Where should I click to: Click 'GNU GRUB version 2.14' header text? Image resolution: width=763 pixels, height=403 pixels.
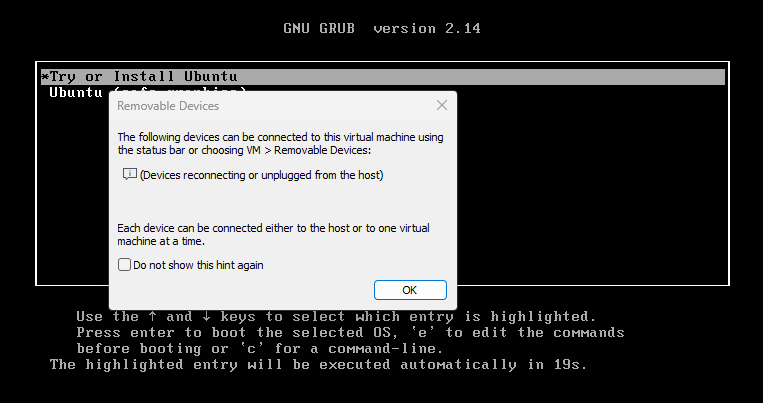pyautogui.click(x=382, y=28)
